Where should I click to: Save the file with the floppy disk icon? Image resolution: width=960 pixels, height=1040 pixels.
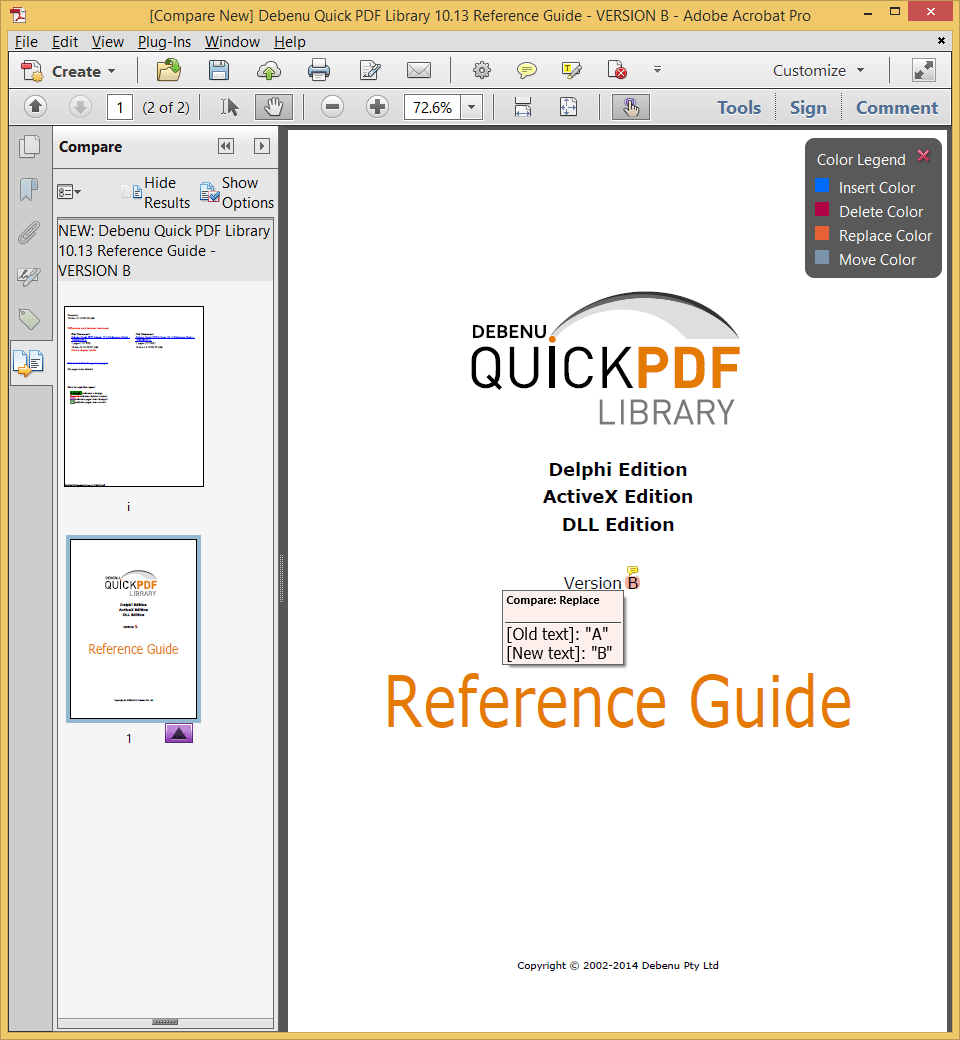tap(219, 70)
